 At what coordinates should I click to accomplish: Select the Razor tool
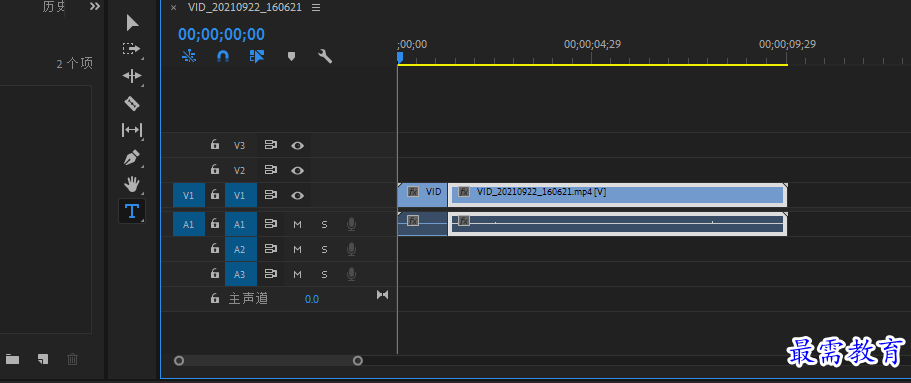132,103
